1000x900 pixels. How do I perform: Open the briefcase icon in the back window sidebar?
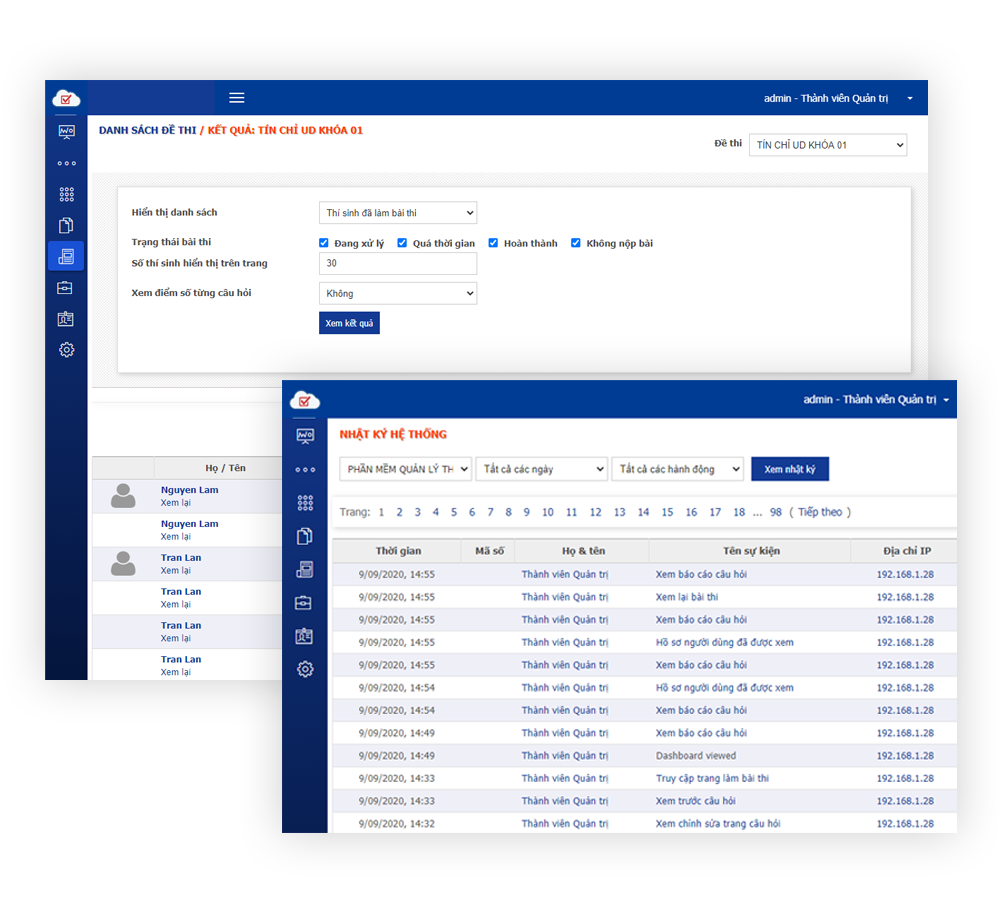pyautogui.click(x=65, y=288)
